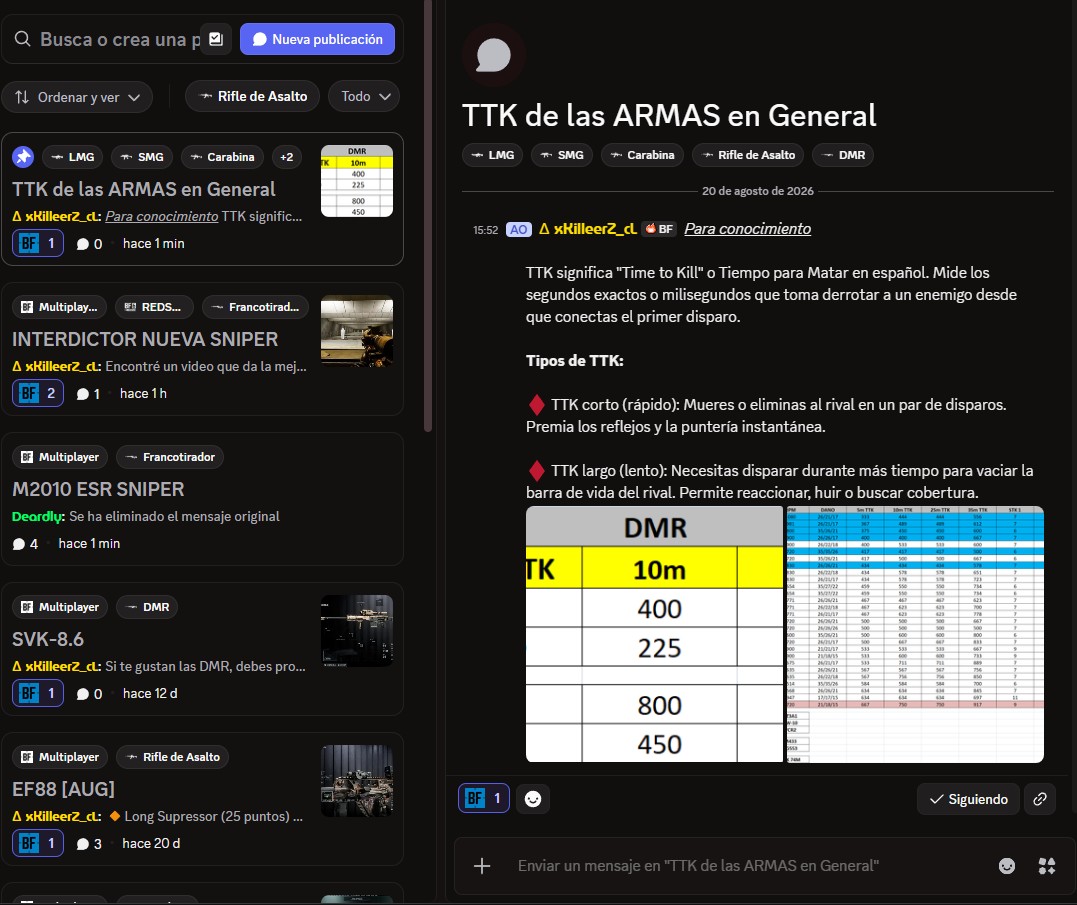Screen dimensions: 1077x905
Task: Toggle BF reaction below thread message
Action: (x=484, y=799)
